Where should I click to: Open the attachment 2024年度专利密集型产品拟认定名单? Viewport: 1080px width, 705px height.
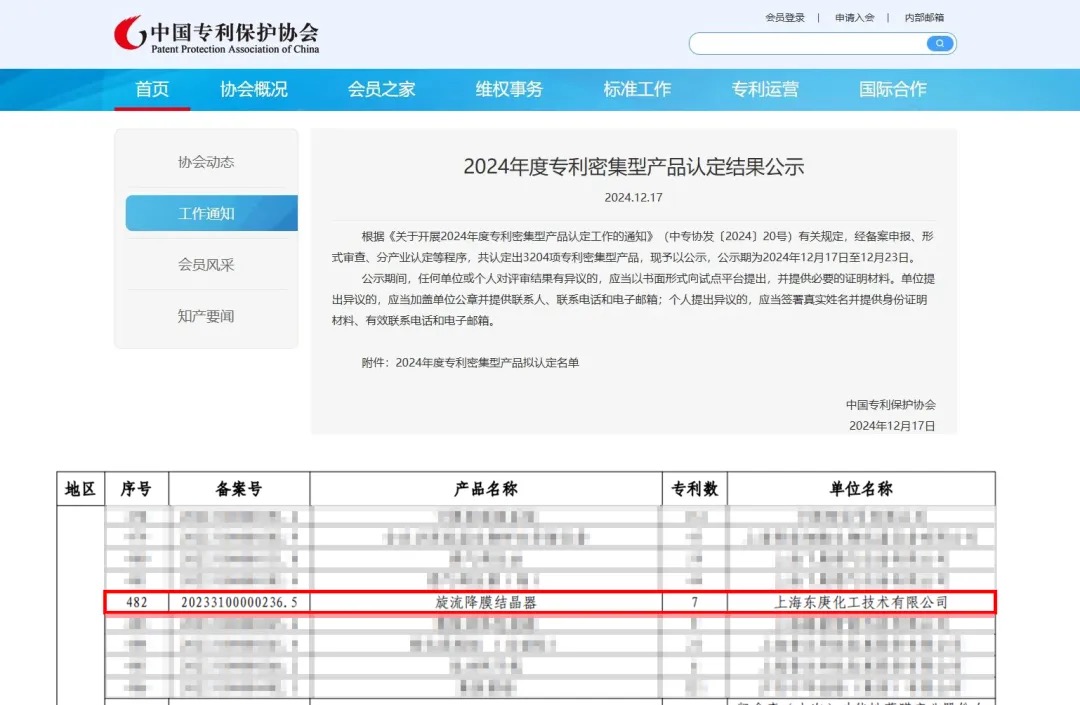(487, 362)
